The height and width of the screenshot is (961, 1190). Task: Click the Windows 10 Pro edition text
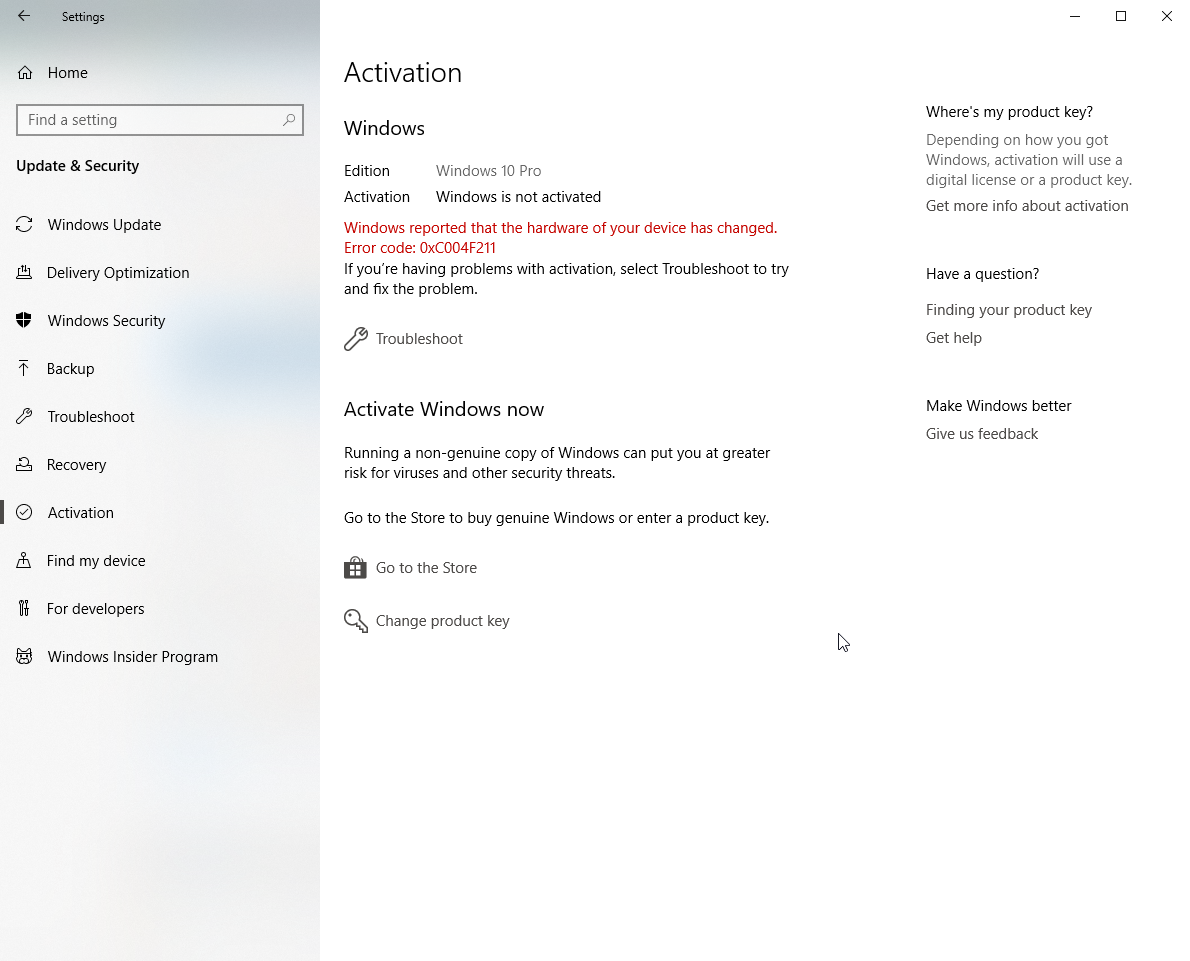coord(488,171)
